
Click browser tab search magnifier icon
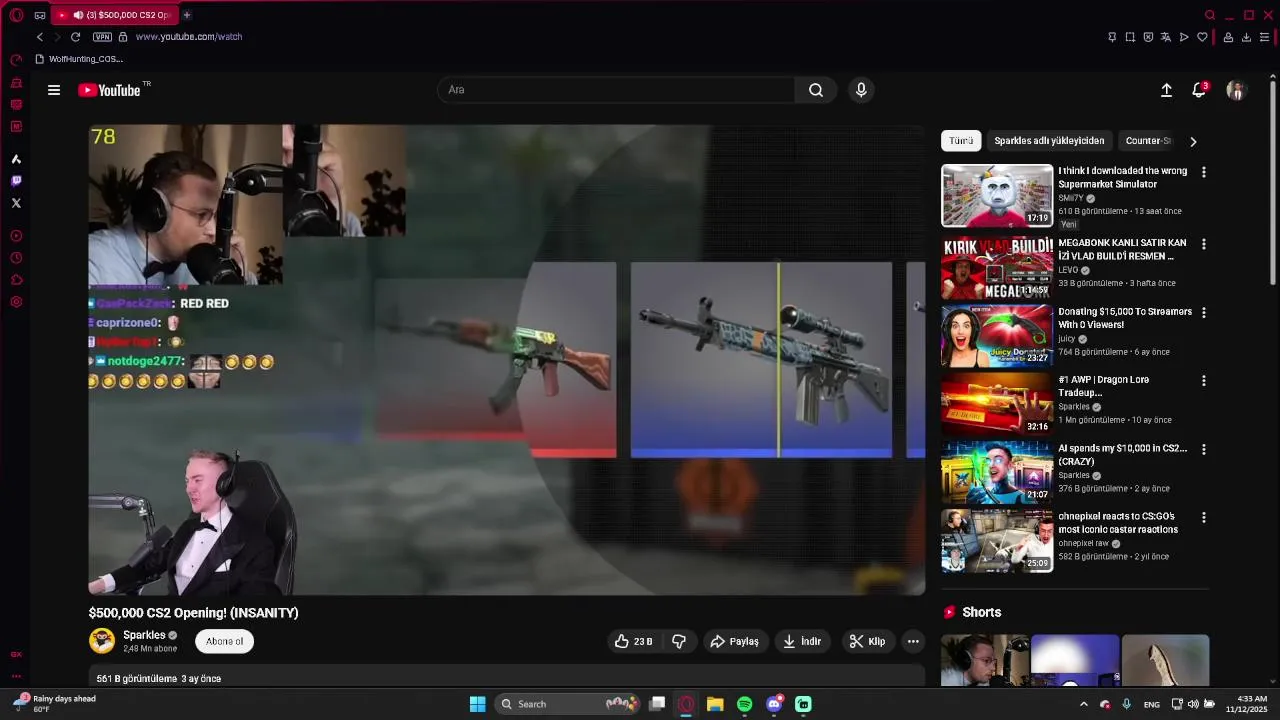(x=1210, y=15)
